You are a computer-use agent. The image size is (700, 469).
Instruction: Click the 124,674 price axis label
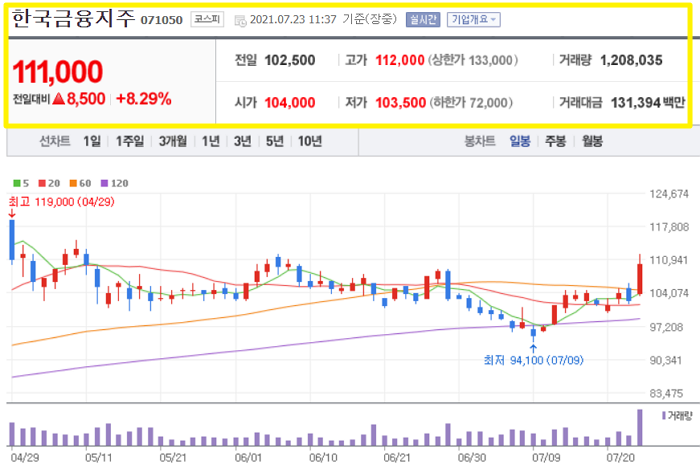pos(669,194)
